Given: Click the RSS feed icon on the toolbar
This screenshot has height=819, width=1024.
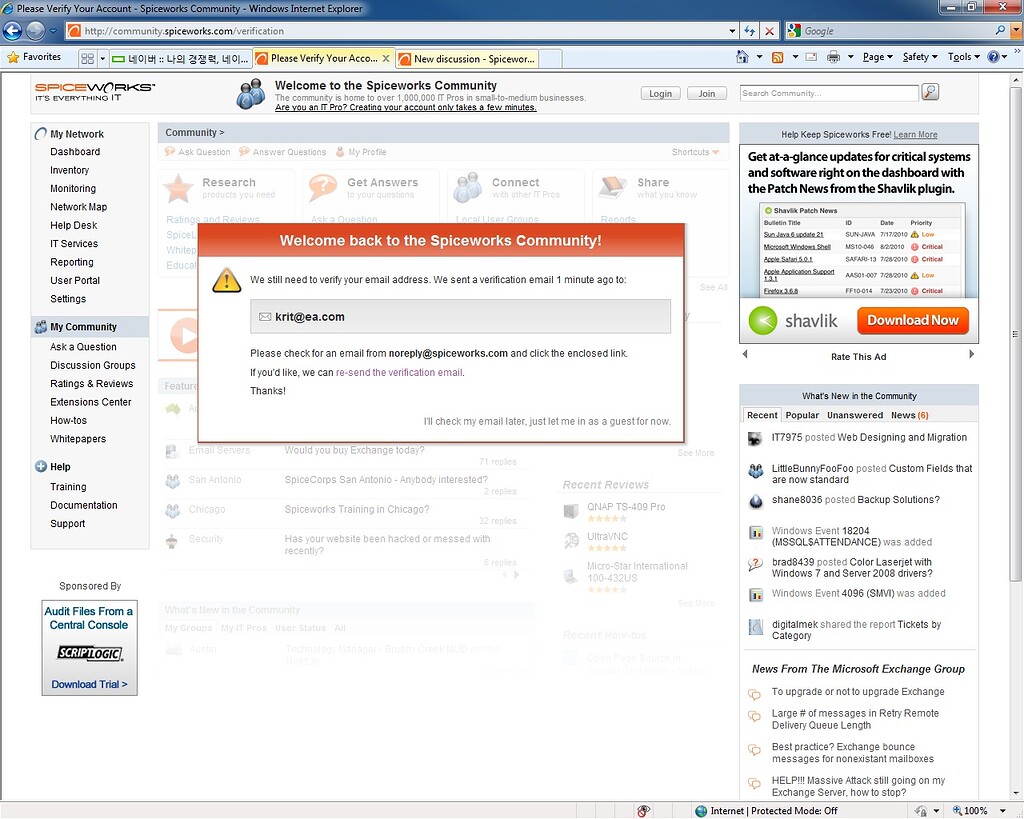Looking at the screenshot, I should [x=779, y=57].
